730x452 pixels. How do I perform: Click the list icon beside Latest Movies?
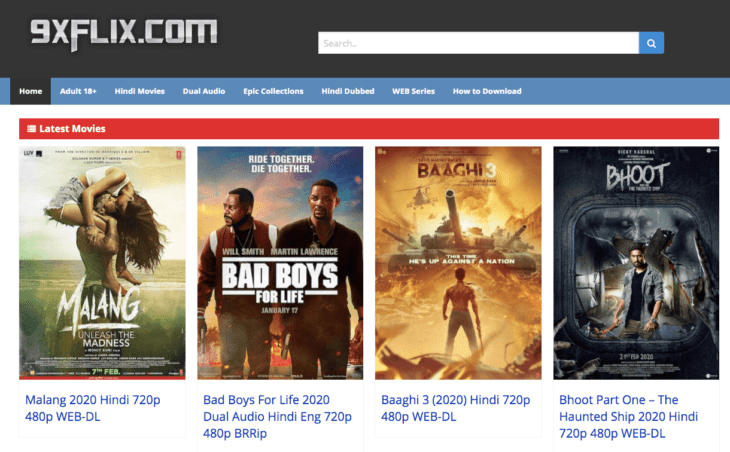[x=32, y=129]
